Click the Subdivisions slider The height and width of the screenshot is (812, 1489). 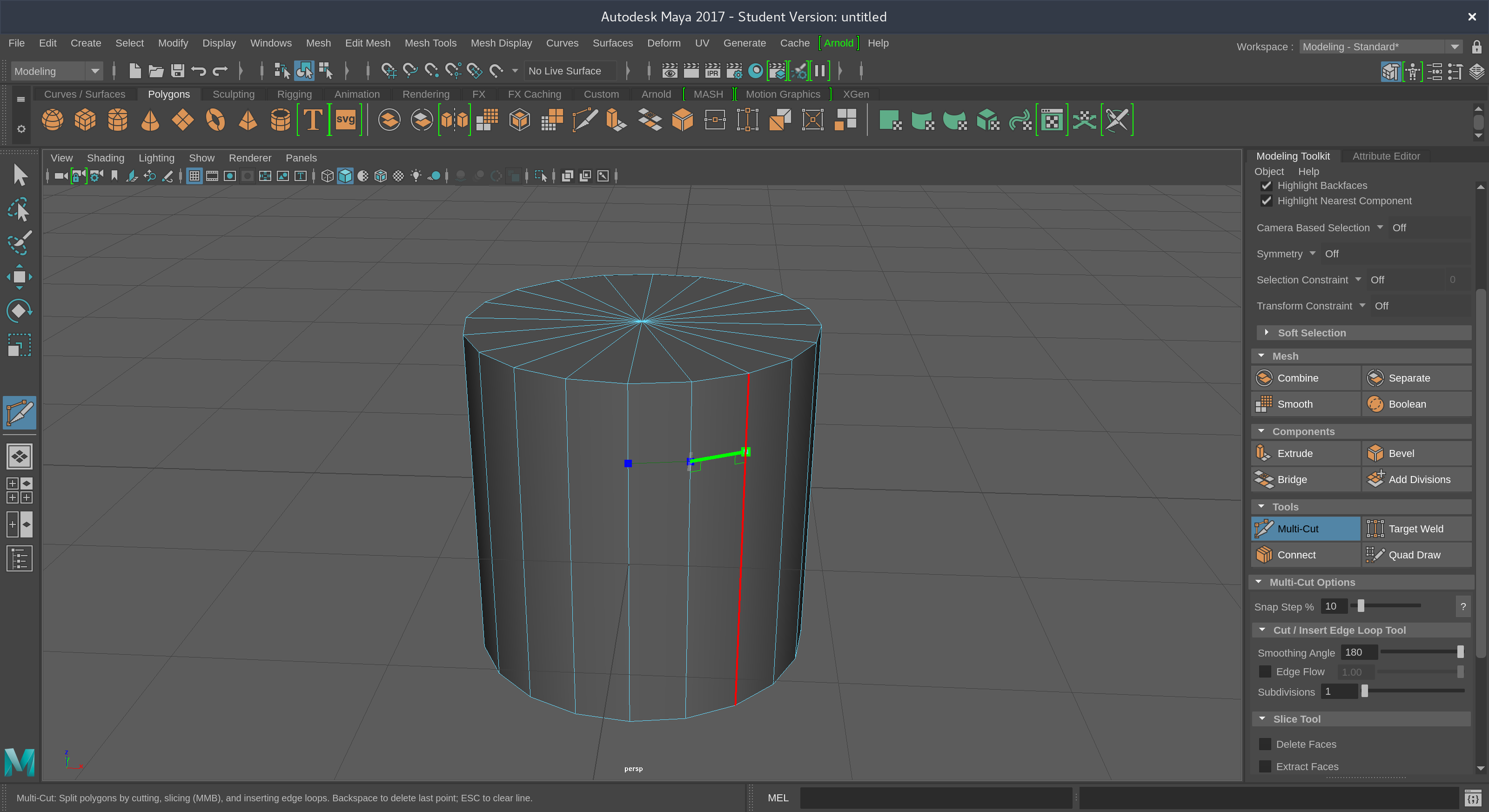point(1413,691)
